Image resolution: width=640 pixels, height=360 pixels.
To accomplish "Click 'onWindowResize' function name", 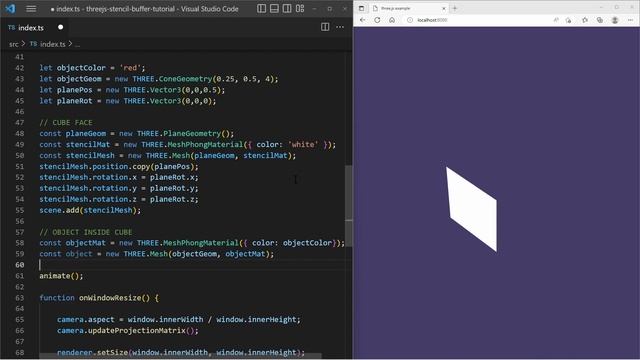I will 110,298.
